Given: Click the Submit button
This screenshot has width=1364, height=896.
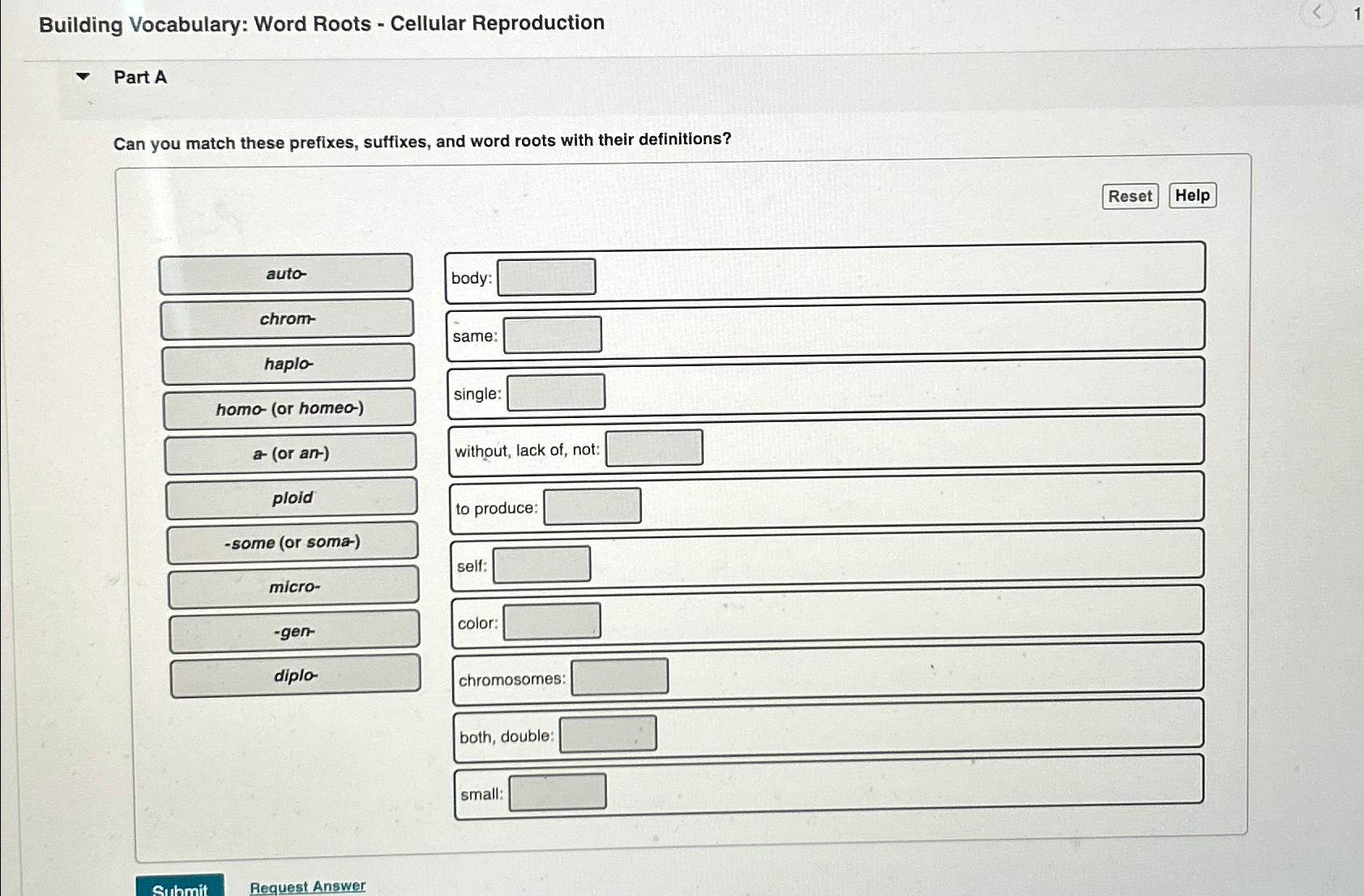Looking at the screenshot, I should click(x=179, y=889).
